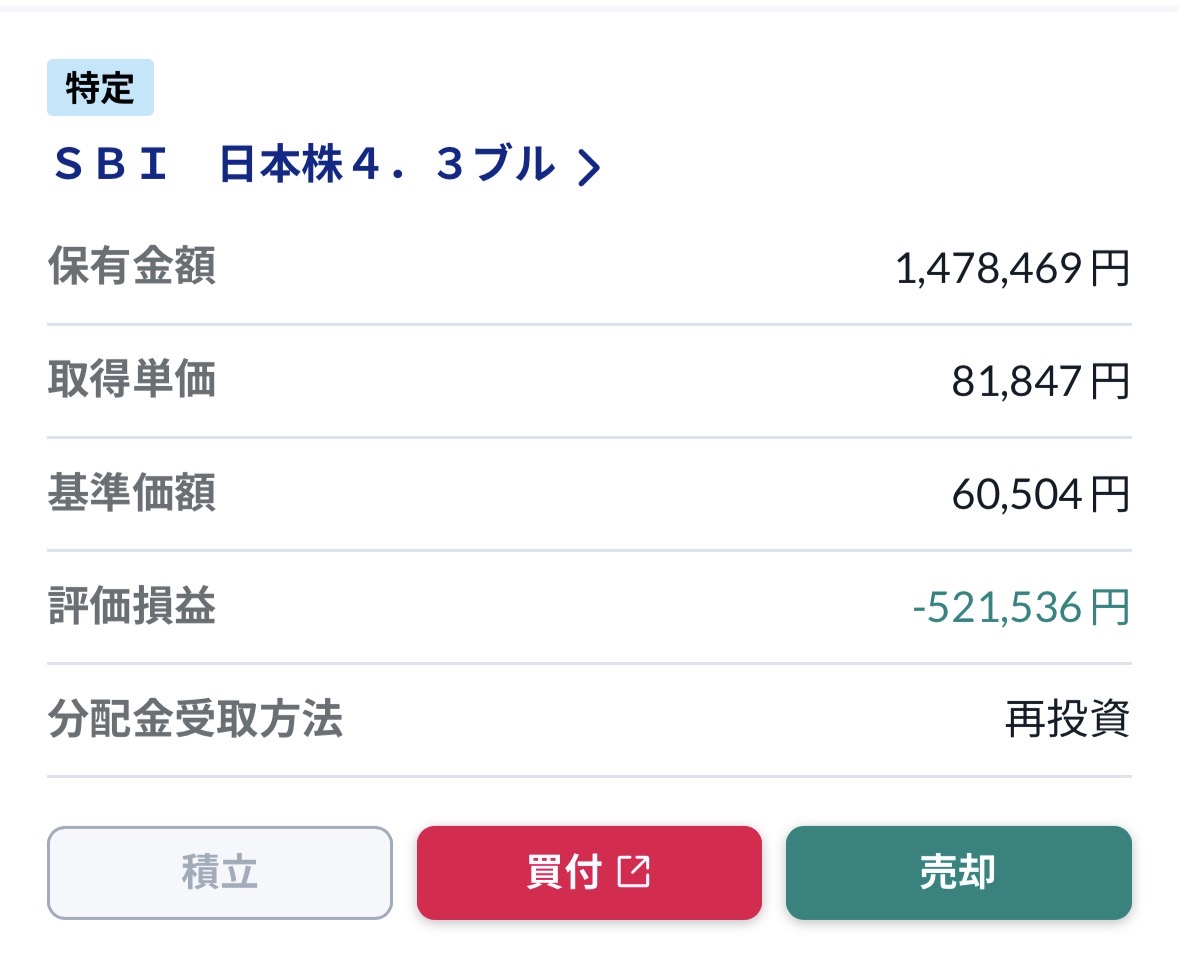This screenshot has height=962, width=1179.
Task: Tap the 60,504円 base price value
Action: click(1041, 495)
